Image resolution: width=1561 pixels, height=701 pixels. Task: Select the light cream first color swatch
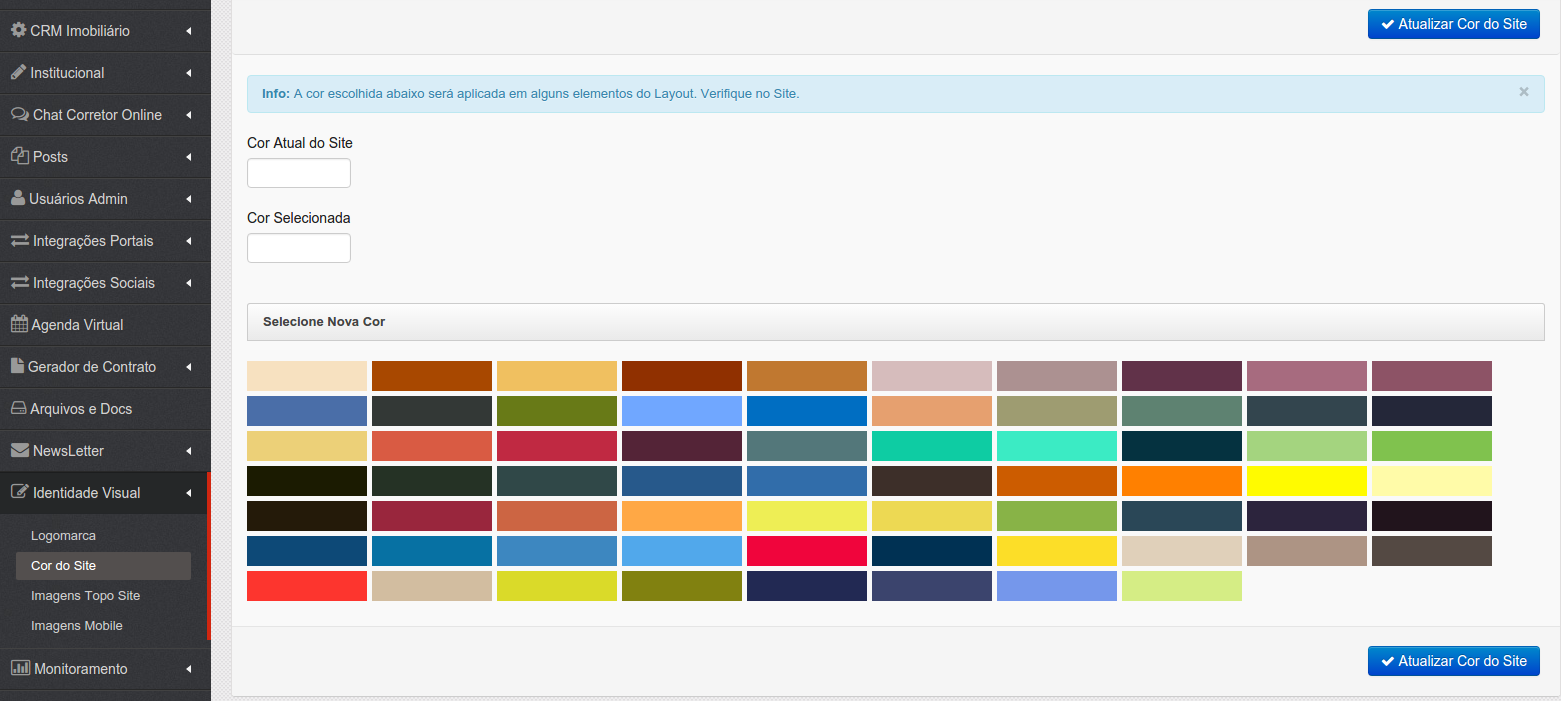point(307,376)
